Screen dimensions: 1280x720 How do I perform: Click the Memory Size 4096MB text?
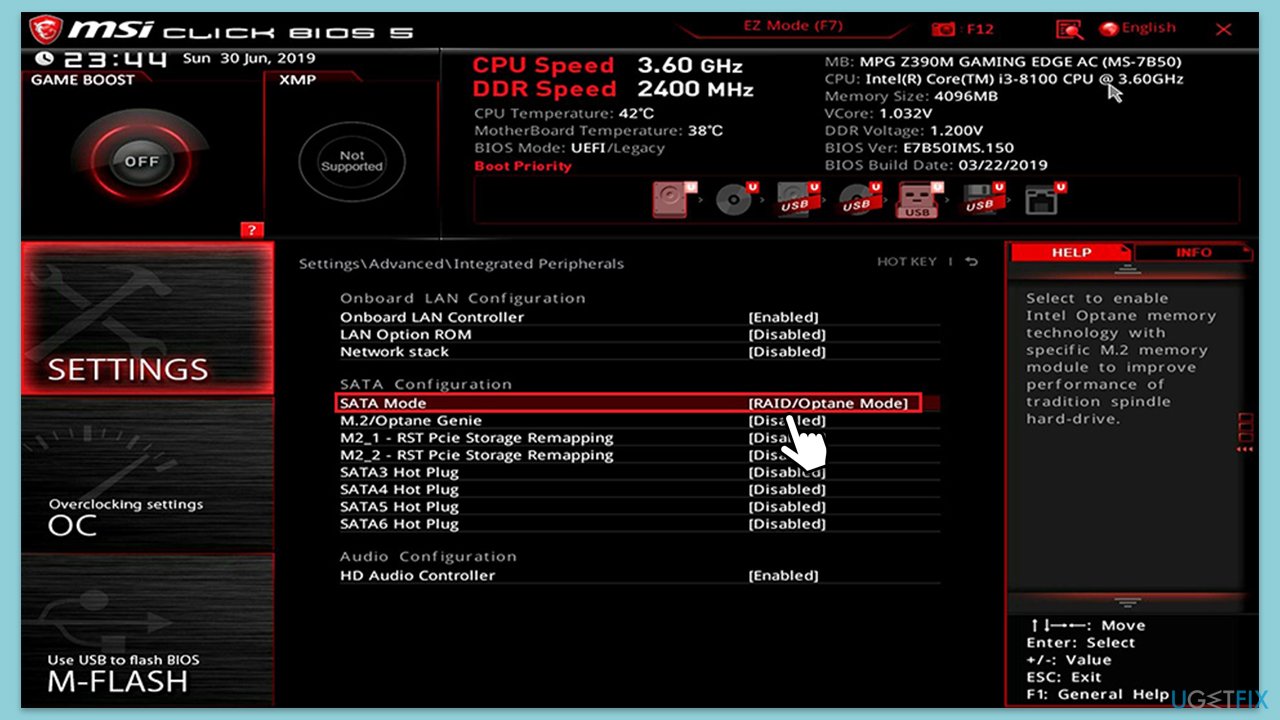point(911,96)
